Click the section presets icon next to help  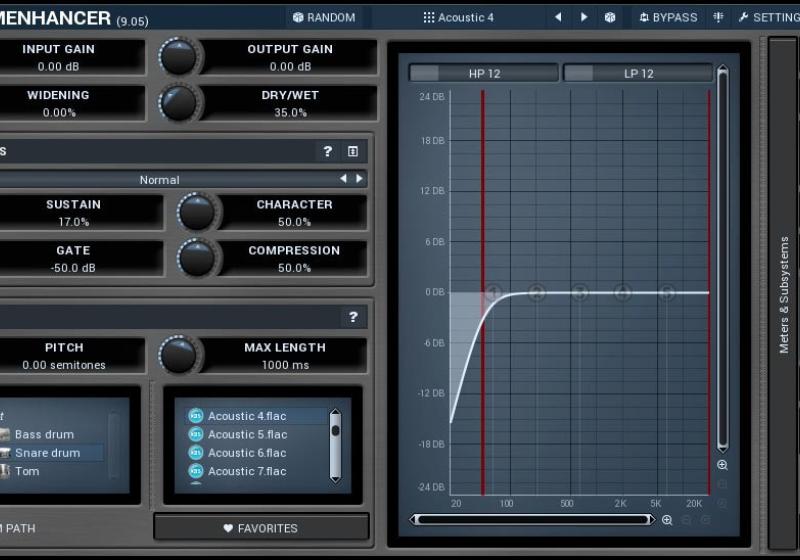point(353,151)
